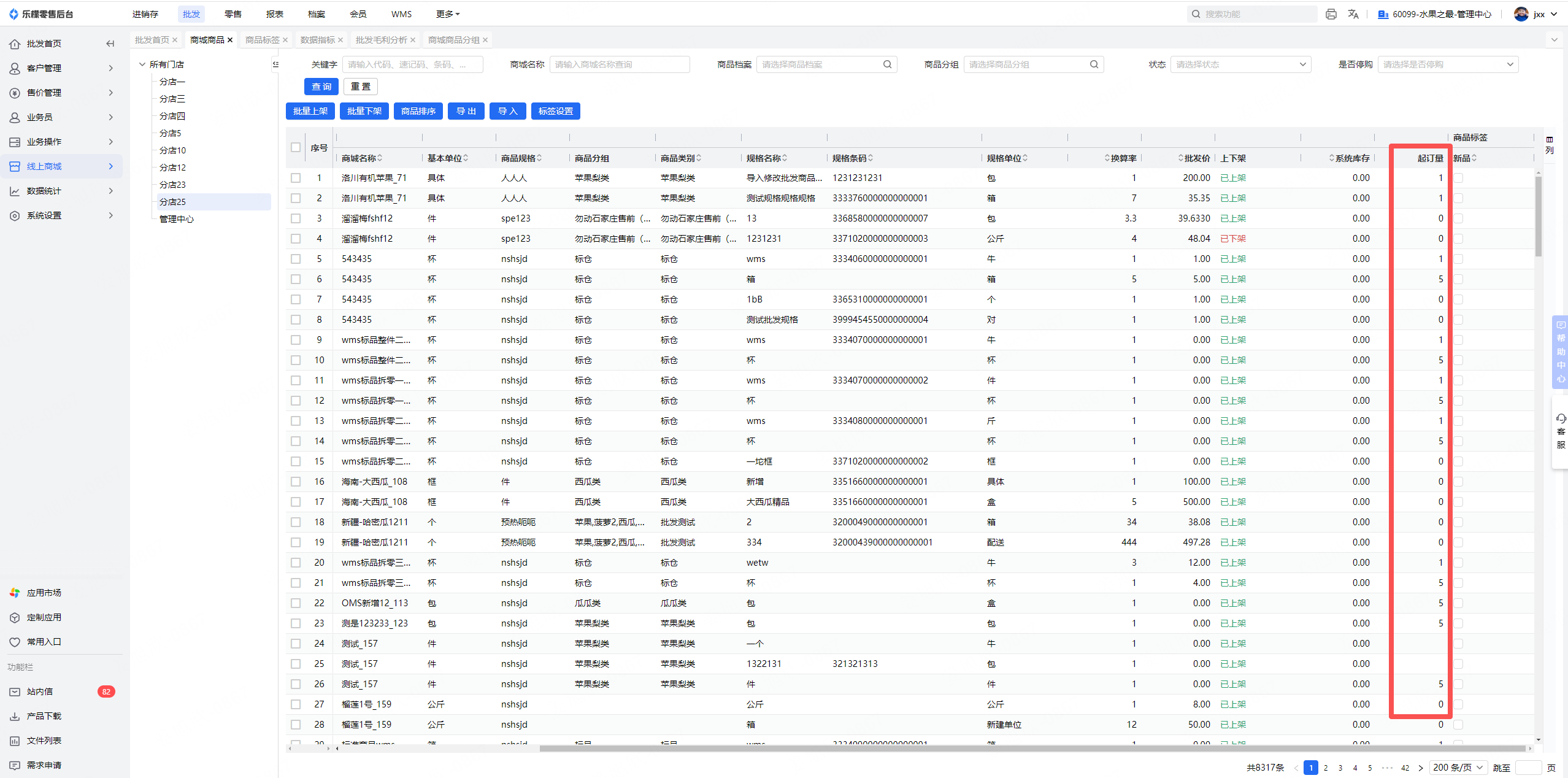Viewport: 1568px width, 778px height.
Task: Click the printer icon in top bar
Action: (x=1331, y=14)
